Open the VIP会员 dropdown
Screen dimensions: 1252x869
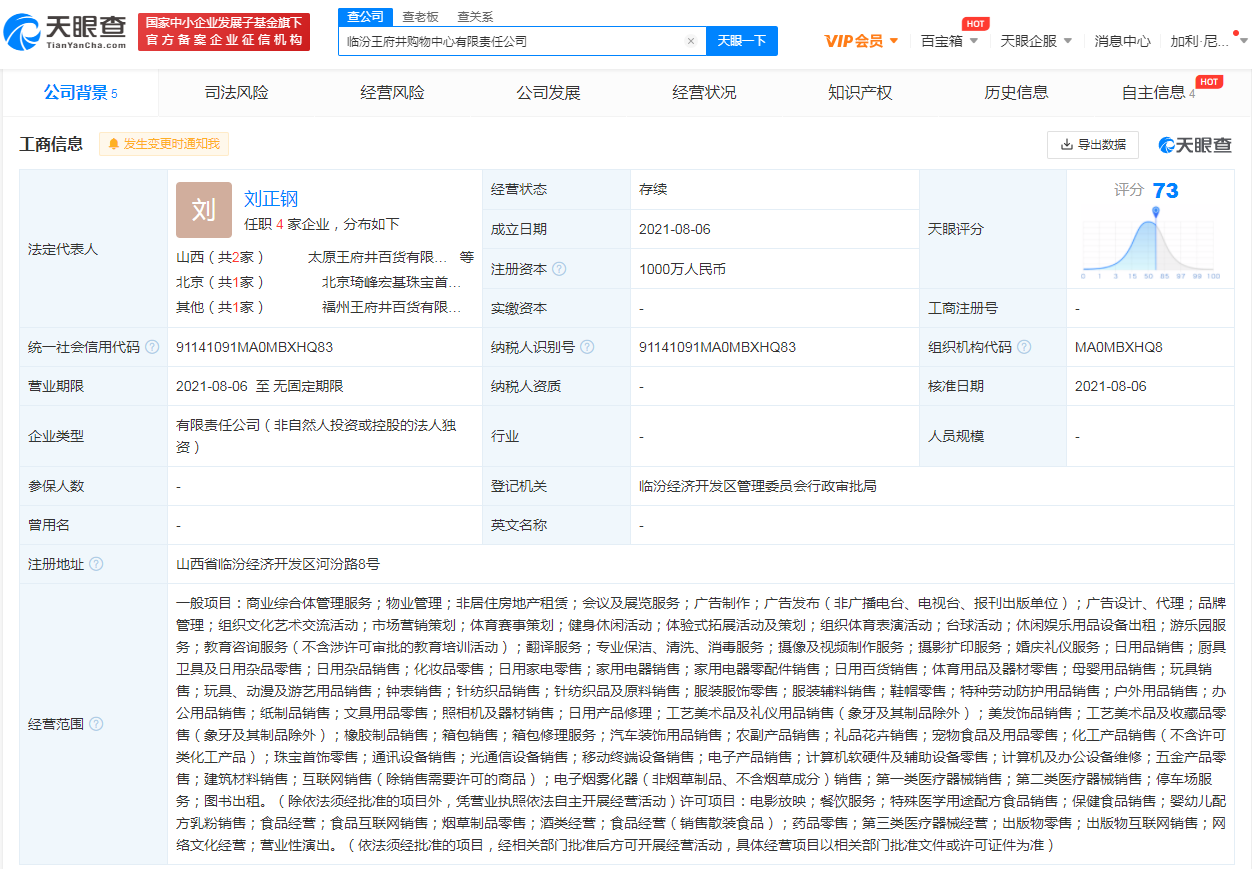[x=861, y=41]
